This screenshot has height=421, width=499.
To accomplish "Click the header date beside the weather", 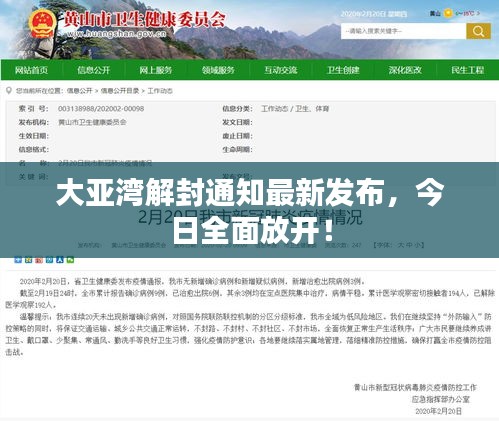I will pos(374,14).
